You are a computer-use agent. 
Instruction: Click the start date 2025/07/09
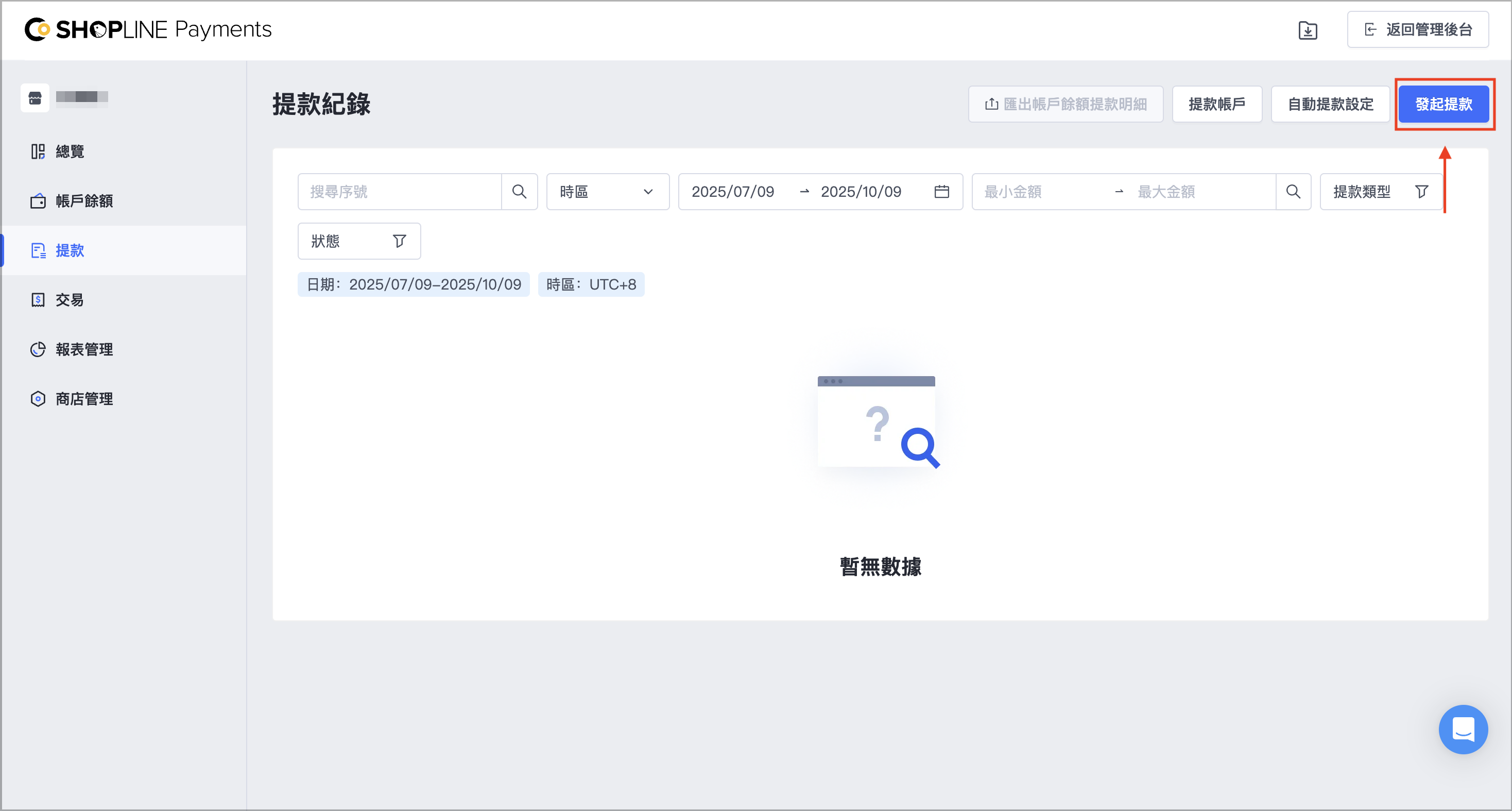pos(732,192)
